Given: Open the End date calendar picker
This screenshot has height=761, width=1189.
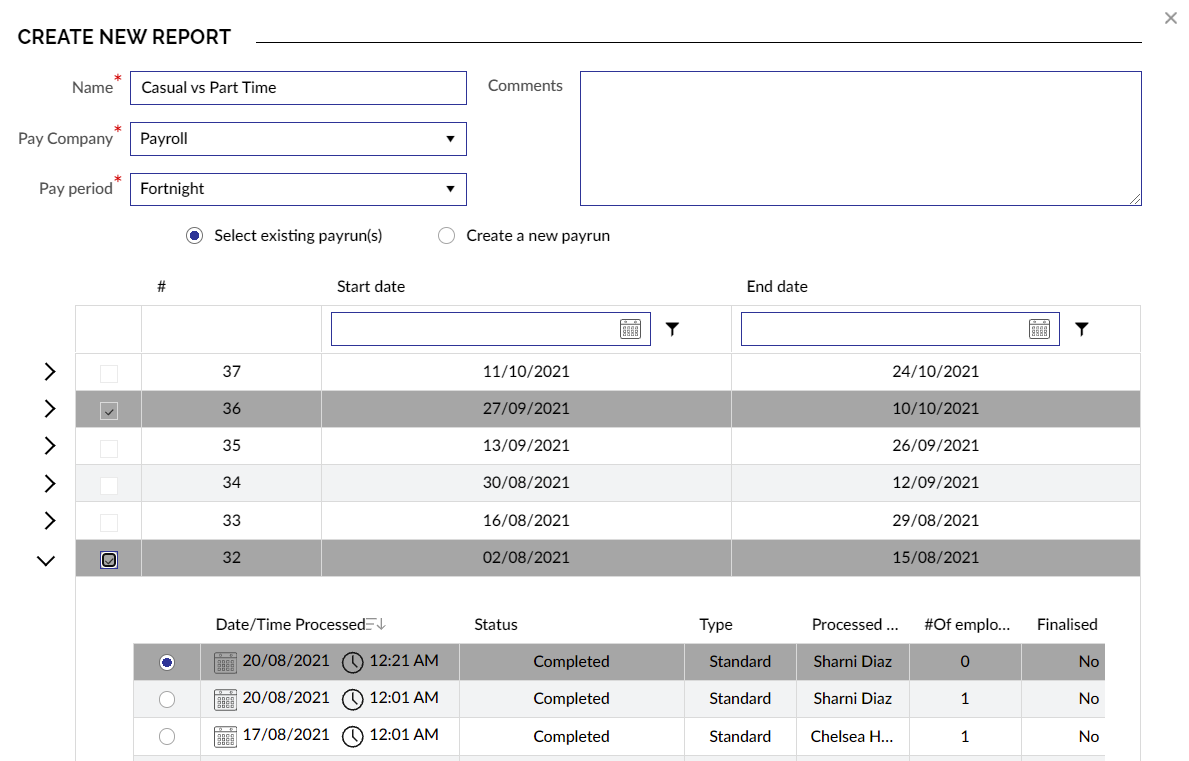Looking at the screenshot, I should pos(1040,329).
